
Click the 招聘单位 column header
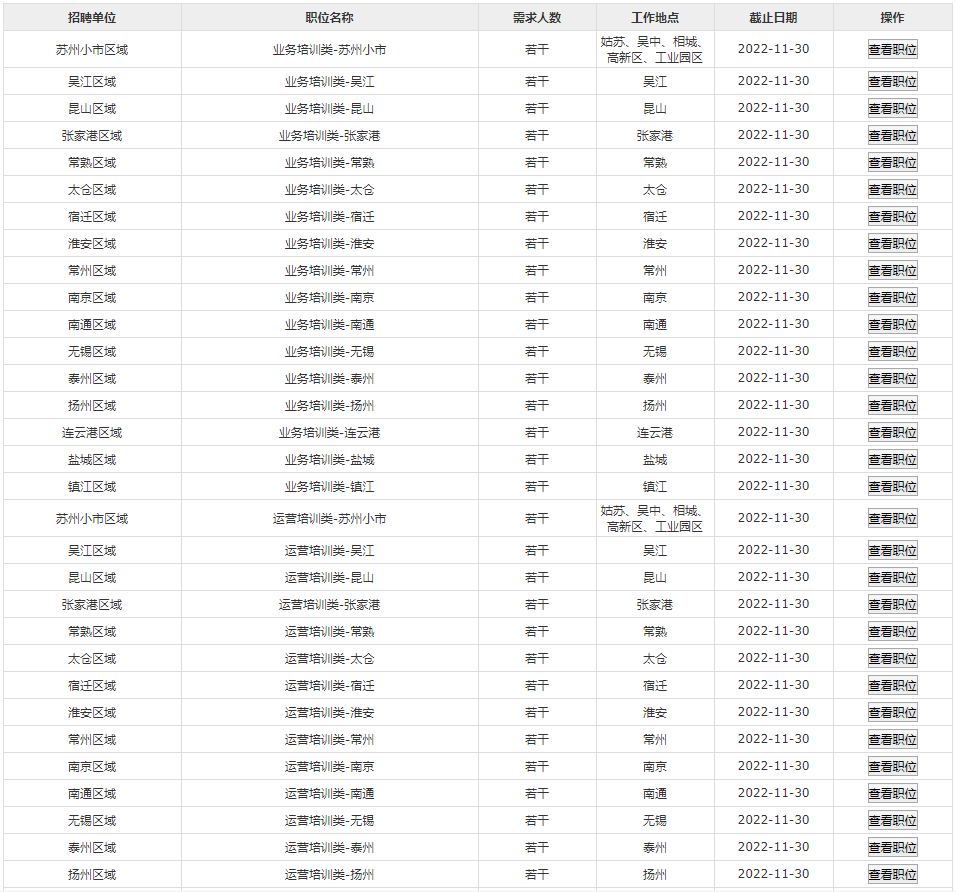point(92,18)
